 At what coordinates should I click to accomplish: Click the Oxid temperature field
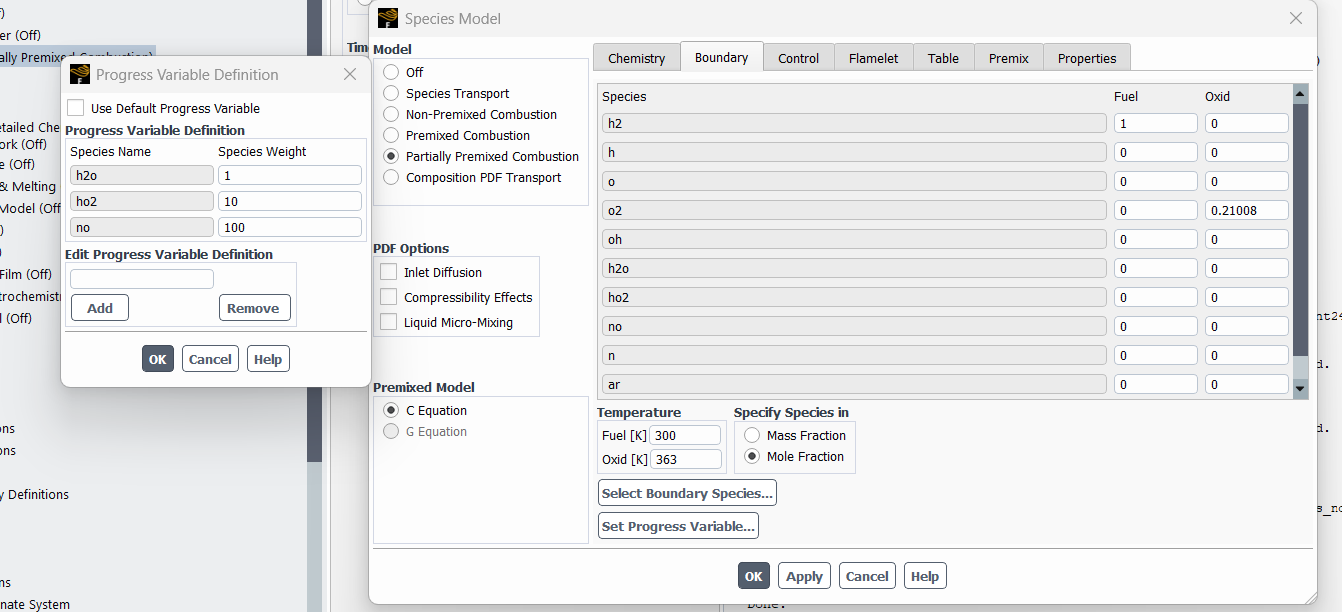click(685, 459)
